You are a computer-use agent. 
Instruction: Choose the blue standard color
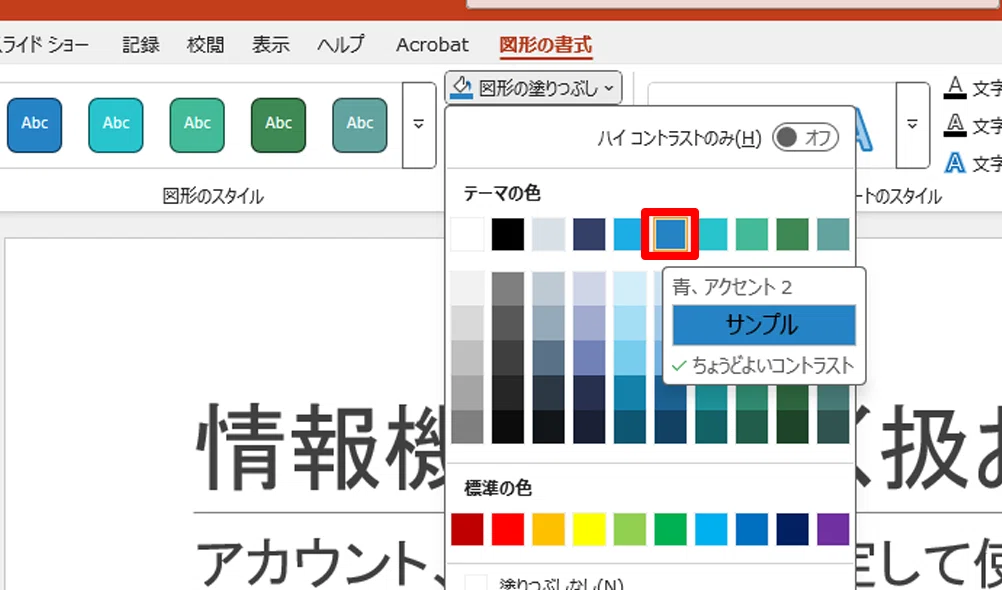(x=752, y=529)
